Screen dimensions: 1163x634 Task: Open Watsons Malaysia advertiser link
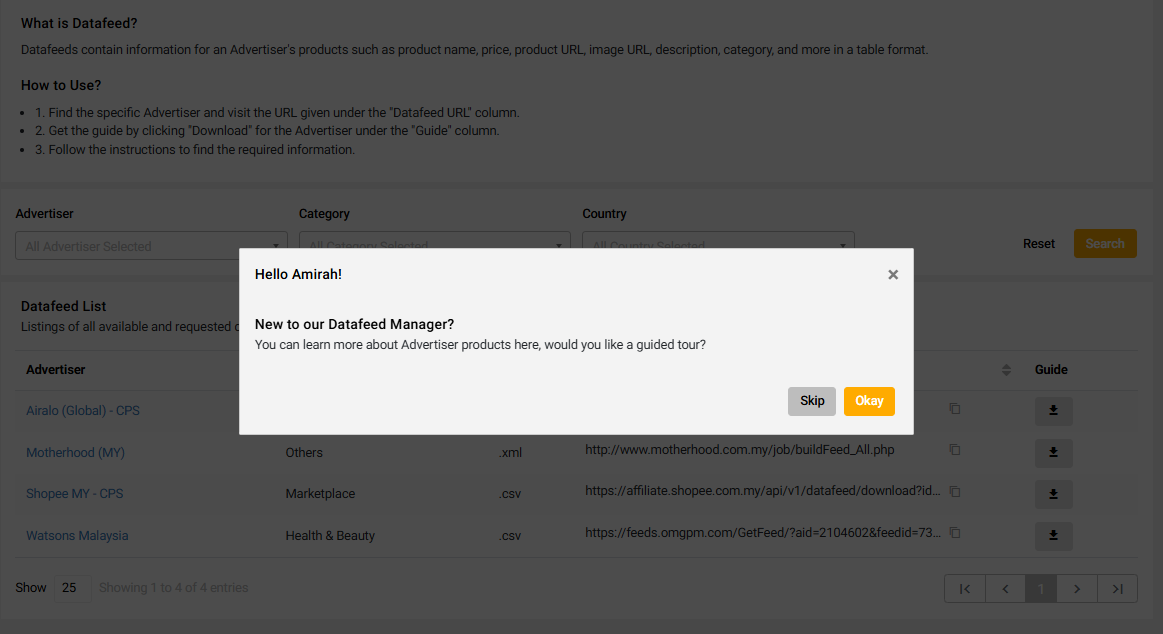pyautogui.click(x=77, y=536)
